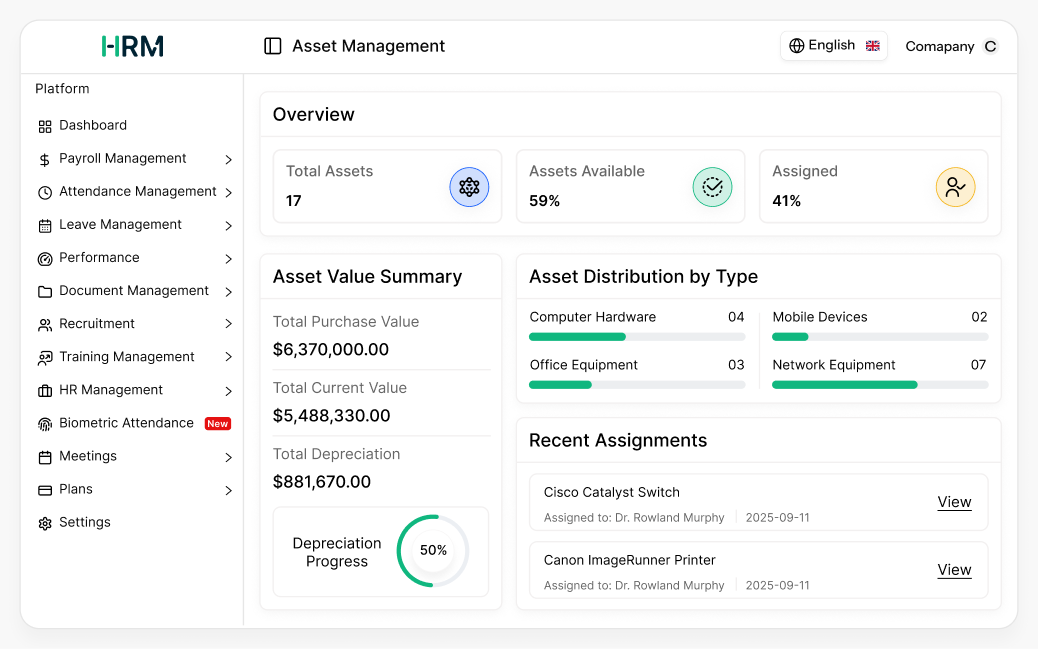Click the Recruitment people icon

[x=44, y=325]
